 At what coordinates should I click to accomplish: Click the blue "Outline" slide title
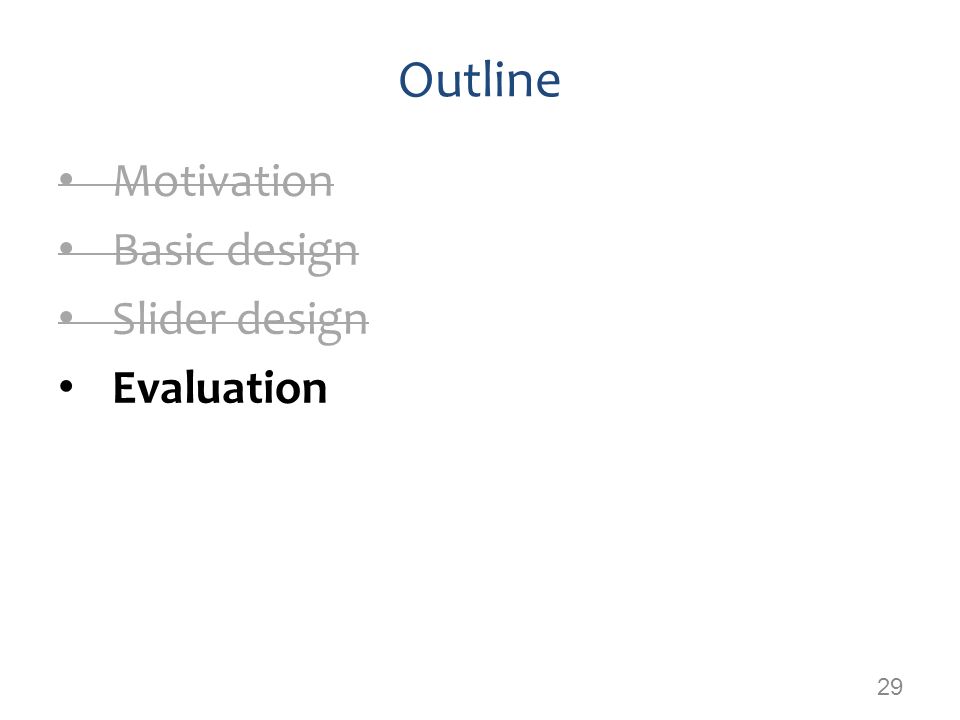click(x=479, y=80)
